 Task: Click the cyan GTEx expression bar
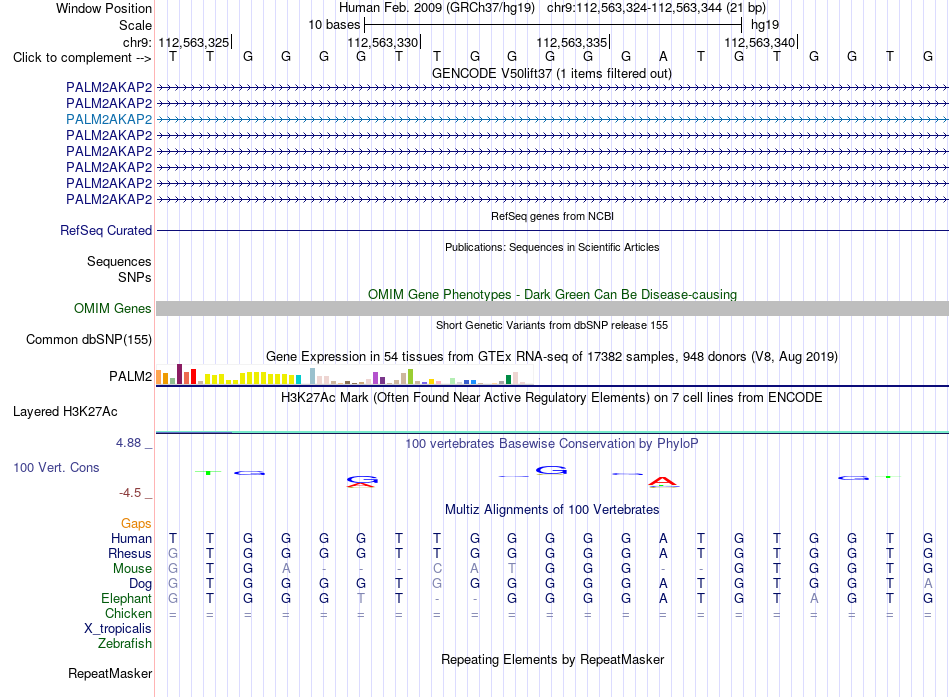tap(298, 380)
